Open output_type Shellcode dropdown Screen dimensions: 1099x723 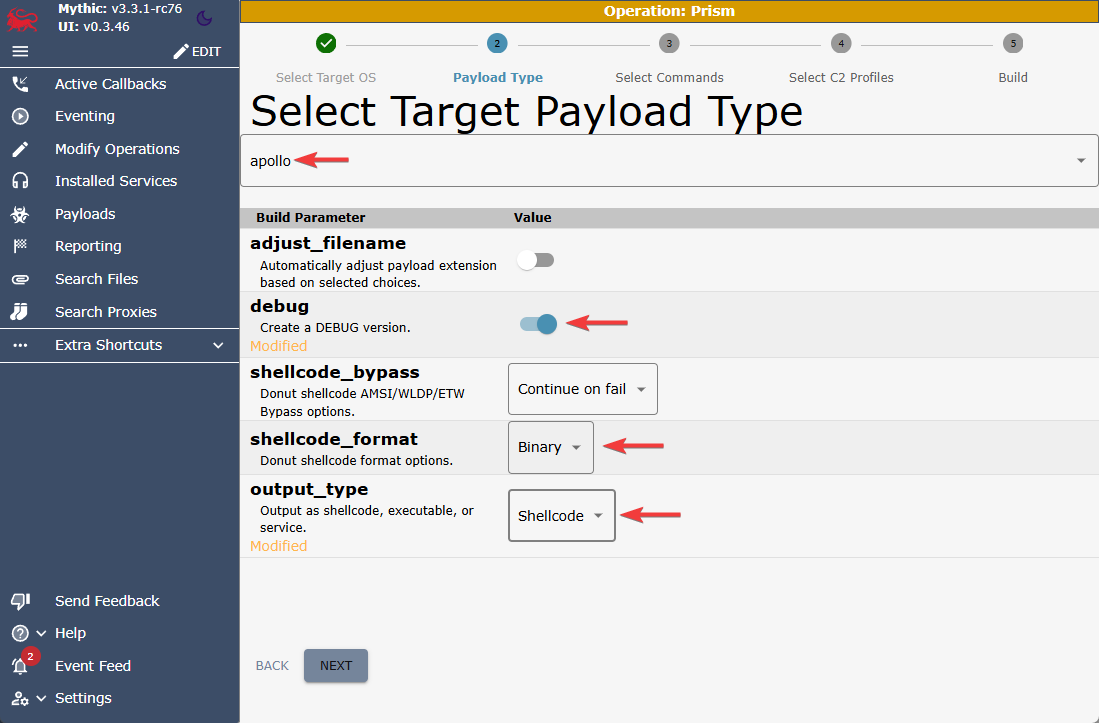point(561,516)
